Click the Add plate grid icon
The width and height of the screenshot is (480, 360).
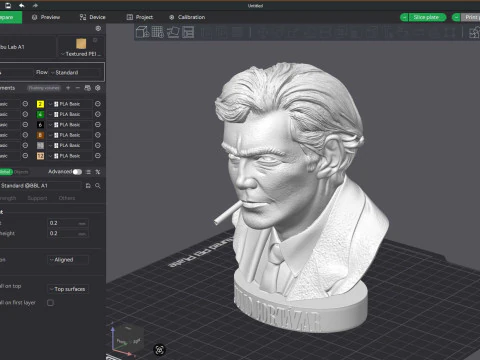(158, 32)
